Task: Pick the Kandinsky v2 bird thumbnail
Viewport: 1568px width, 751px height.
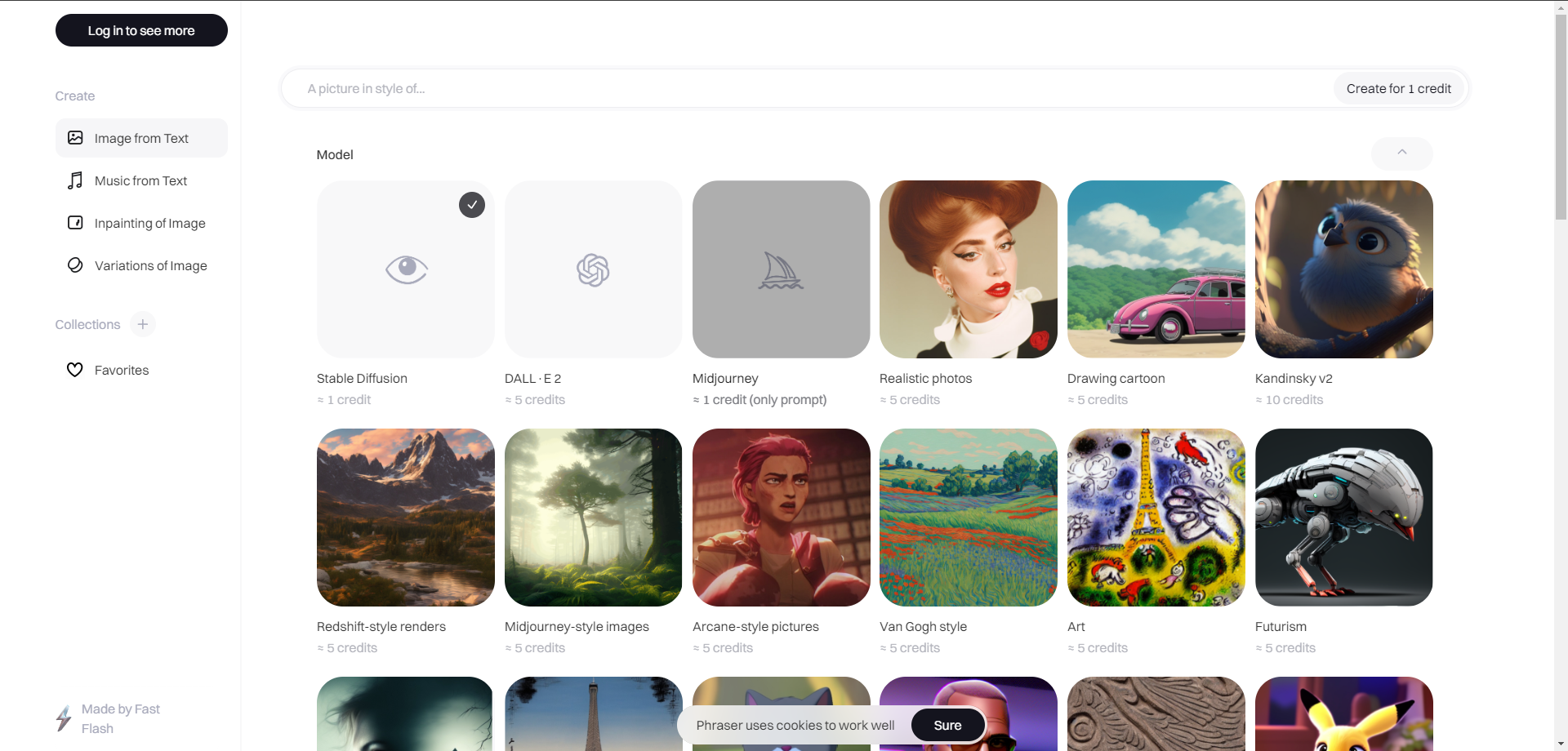Action: coord(1343,269)
